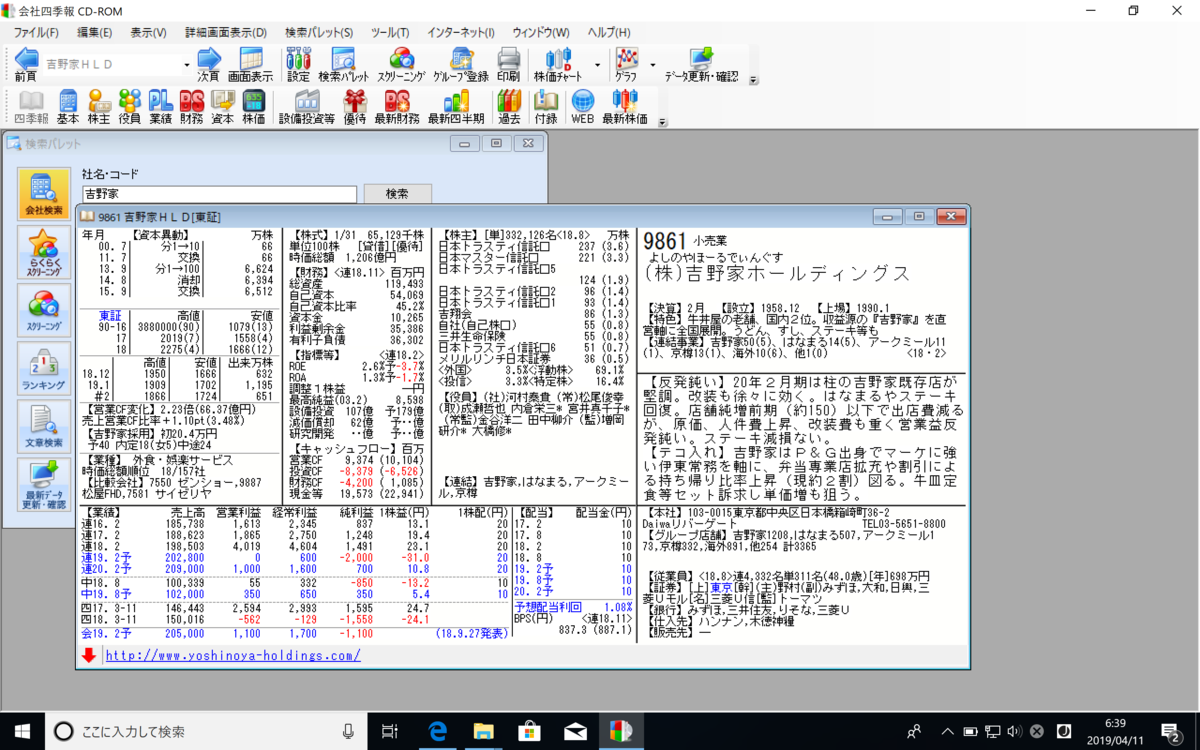Open ヘルプ(H) menu
1200x750 pixels.
click(610, 33)
